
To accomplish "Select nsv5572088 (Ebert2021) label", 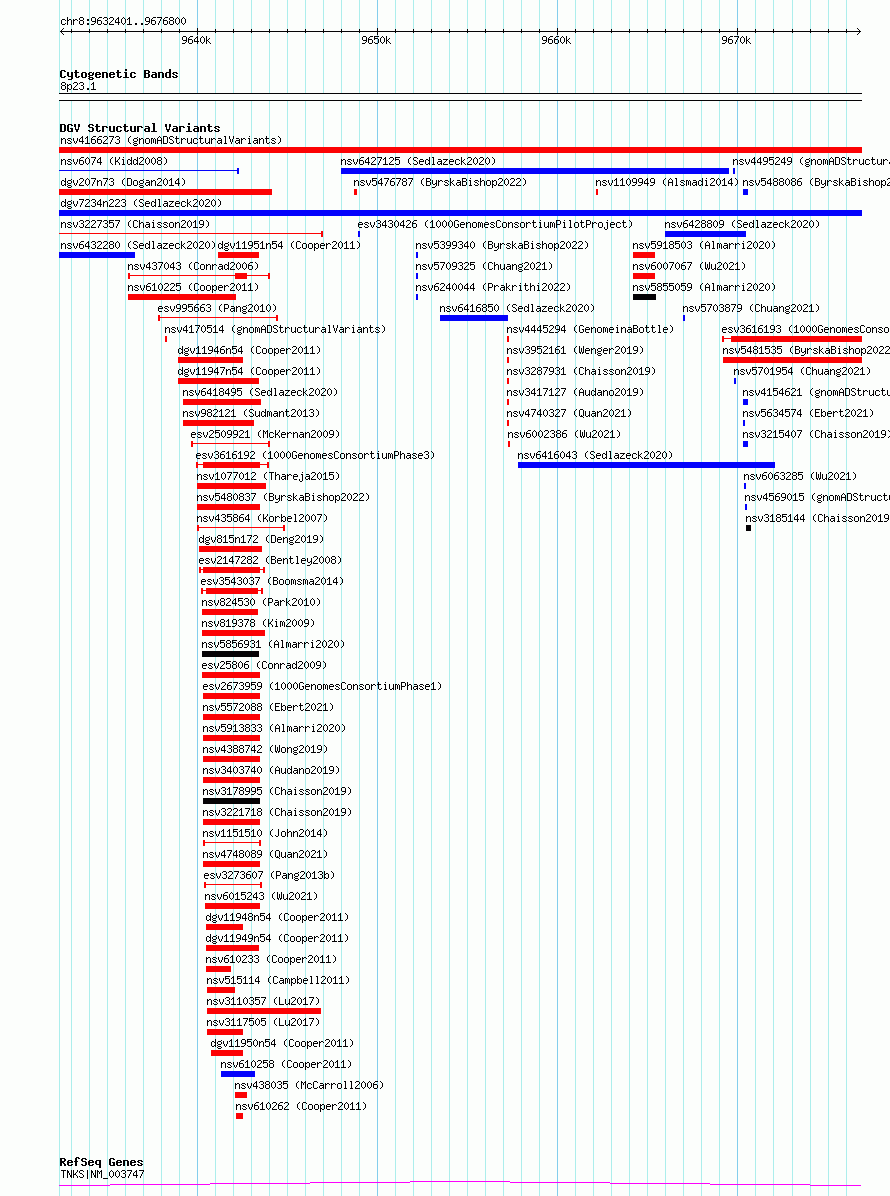I will coord(268,708).
